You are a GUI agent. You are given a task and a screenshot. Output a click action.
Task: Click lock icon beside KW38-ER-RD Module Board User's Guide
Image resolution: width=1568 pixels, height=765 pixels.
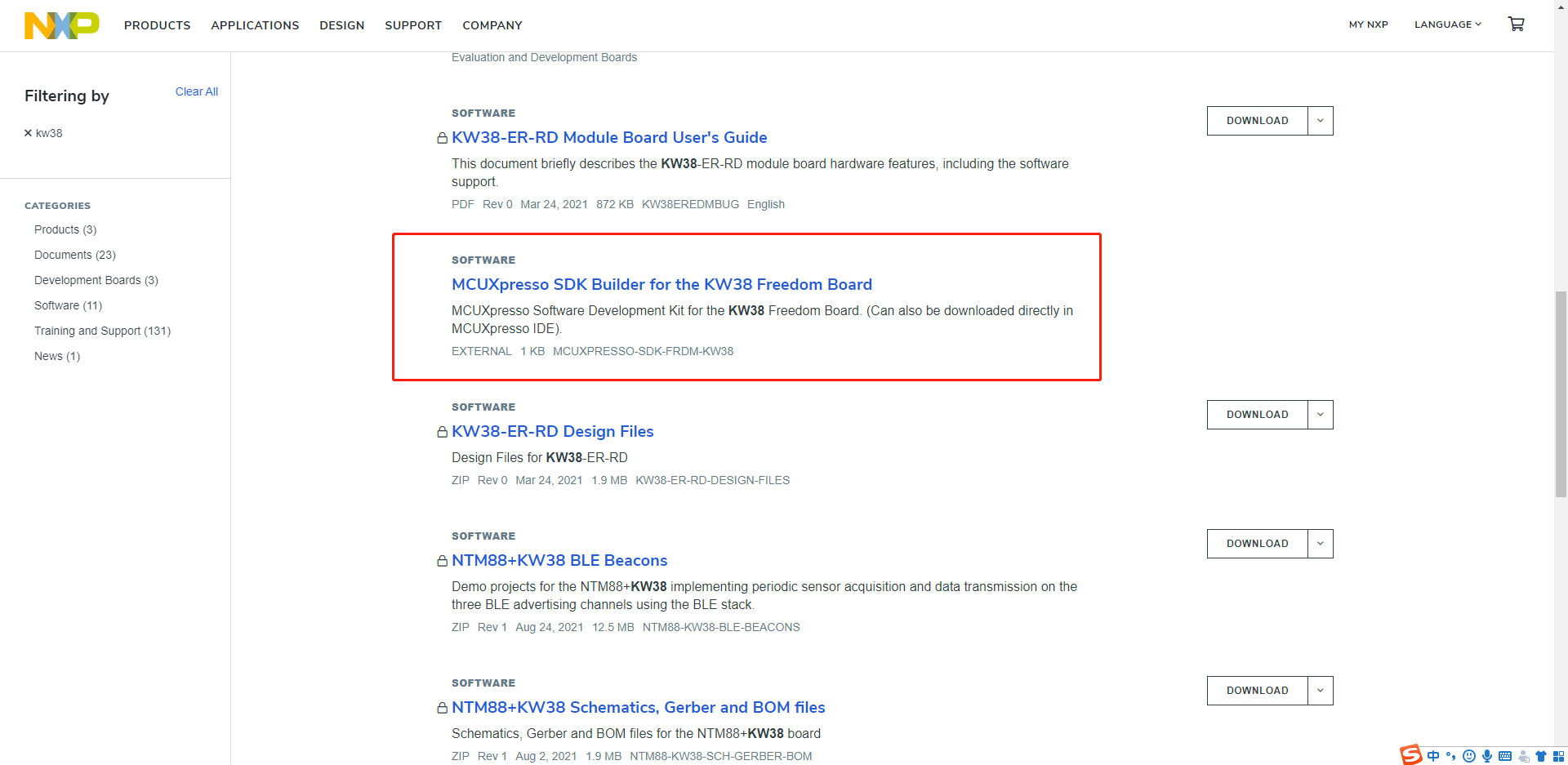442,138
